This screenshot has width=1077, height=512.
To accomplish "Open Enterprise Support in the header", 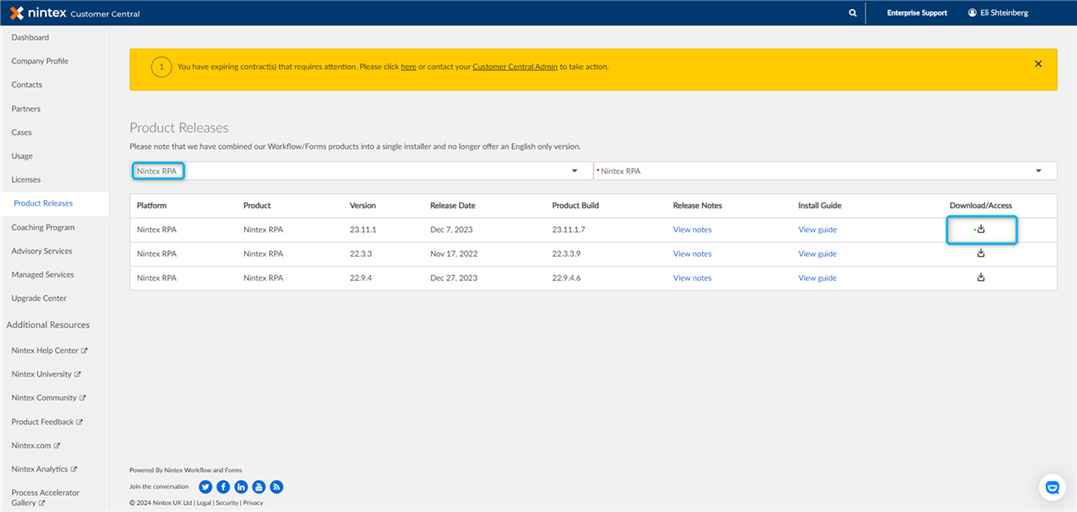I will coord(917,13).
